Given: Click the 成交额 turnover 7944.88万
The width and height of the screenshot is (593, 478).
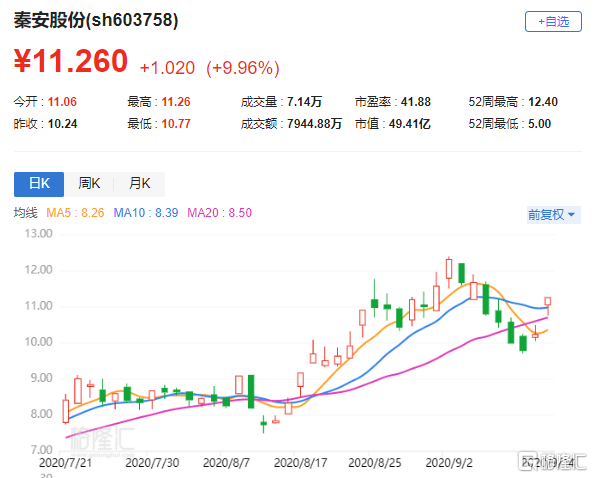Looking at the screenshot, I should pos(314,124).
